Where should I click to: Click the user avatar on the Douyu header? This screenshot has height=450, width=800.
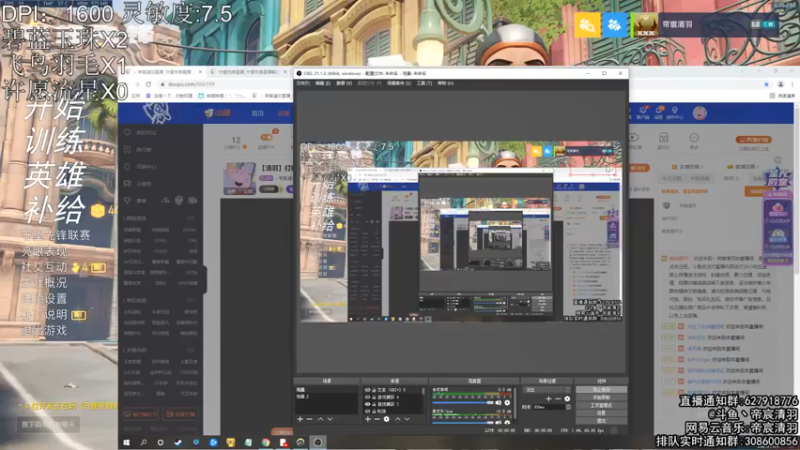point(699,113)
